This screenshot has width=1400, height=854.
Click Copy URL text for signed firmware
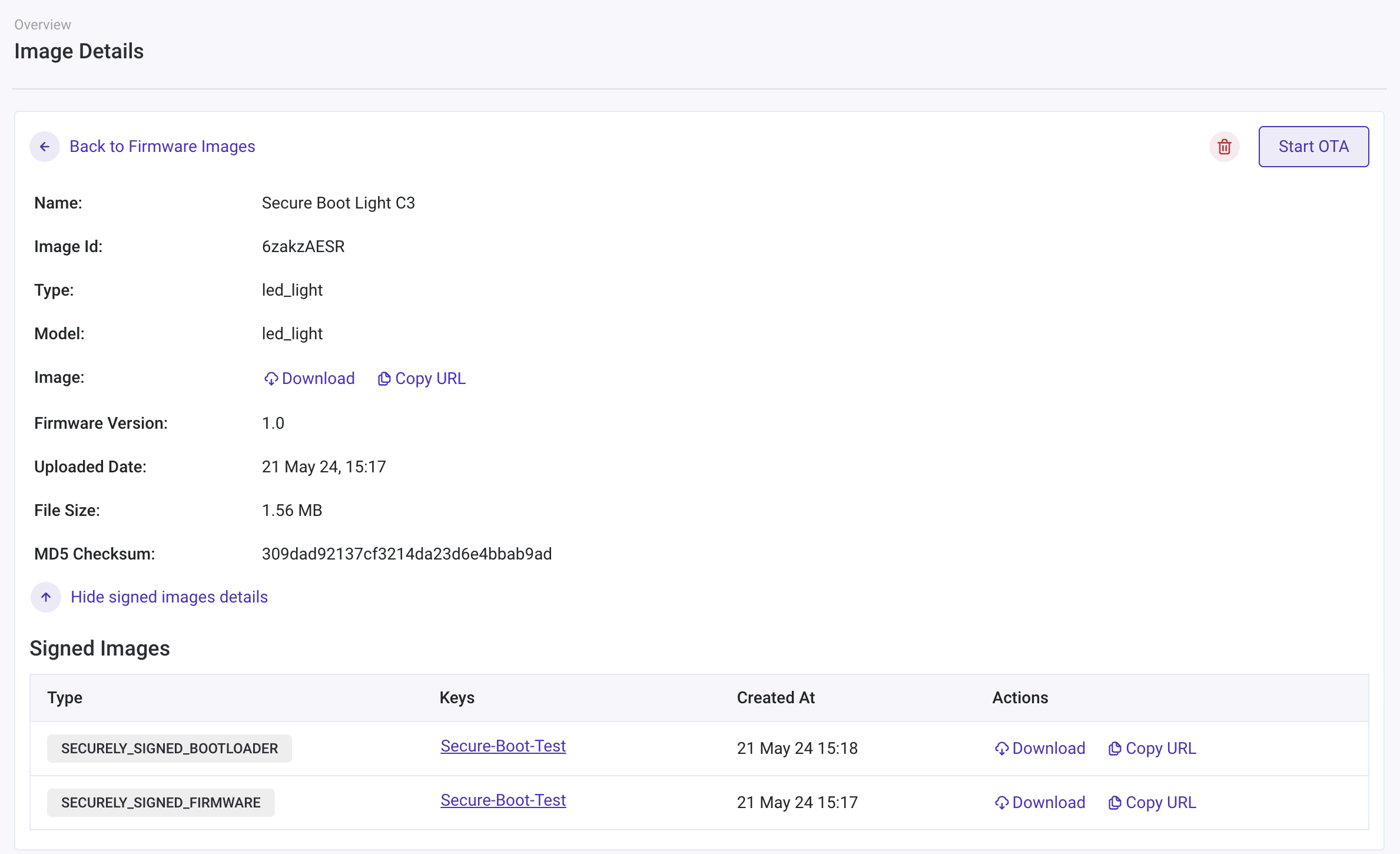1160,803
